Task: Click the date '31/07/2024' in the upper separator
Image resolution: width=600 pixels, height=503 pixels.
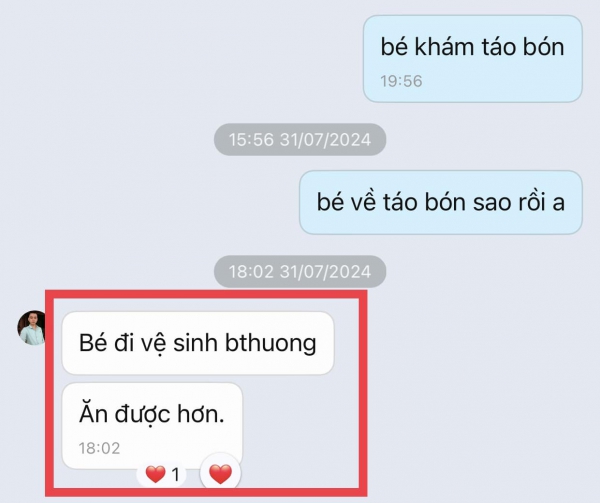Action: (x=325, y=140)
